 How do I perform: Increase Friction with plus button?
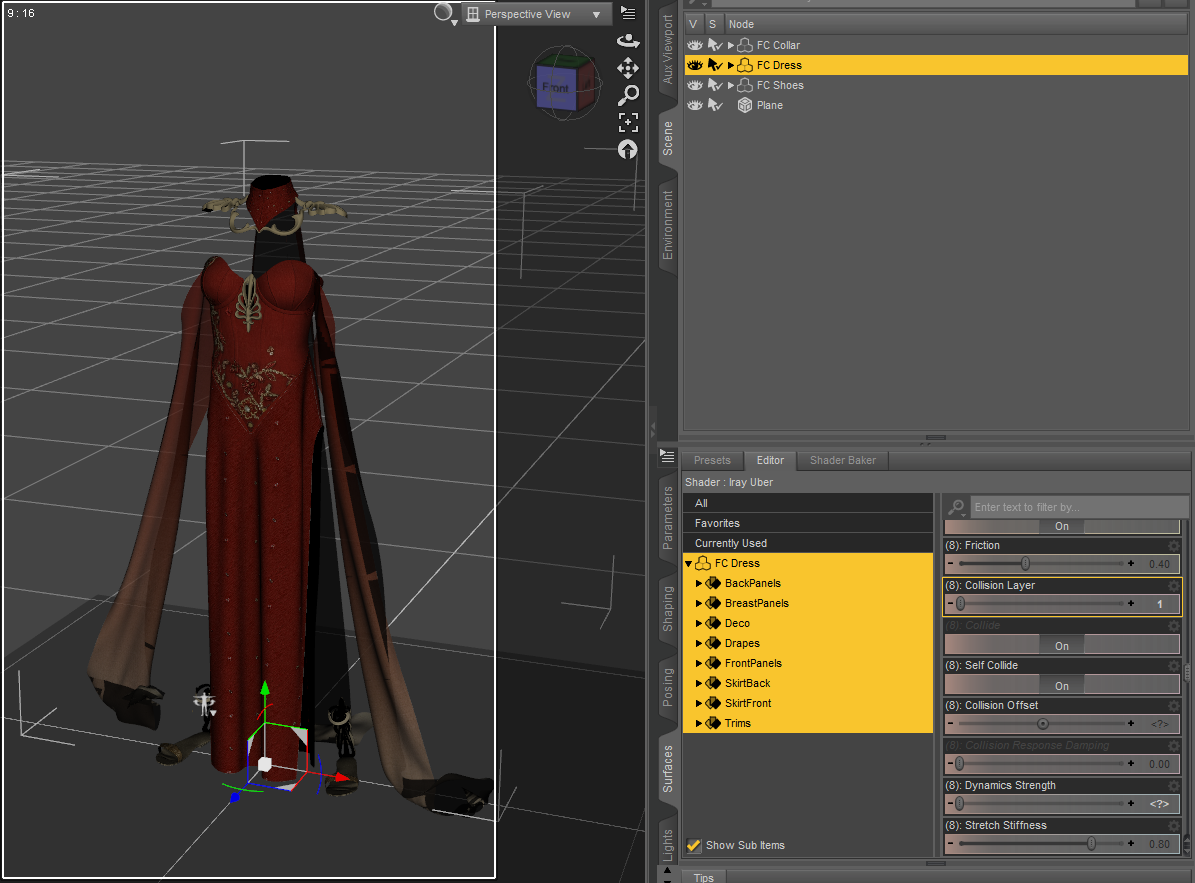coord(1131,564)
